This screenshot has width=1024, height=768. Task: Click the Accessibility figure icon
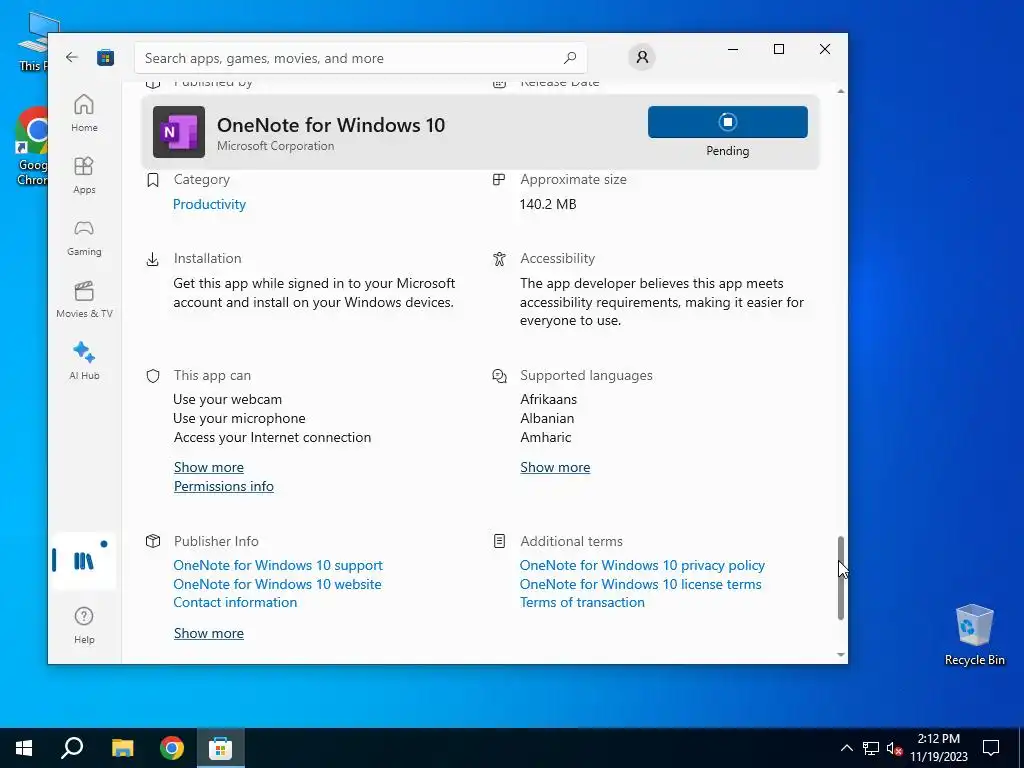pos(499,259)
